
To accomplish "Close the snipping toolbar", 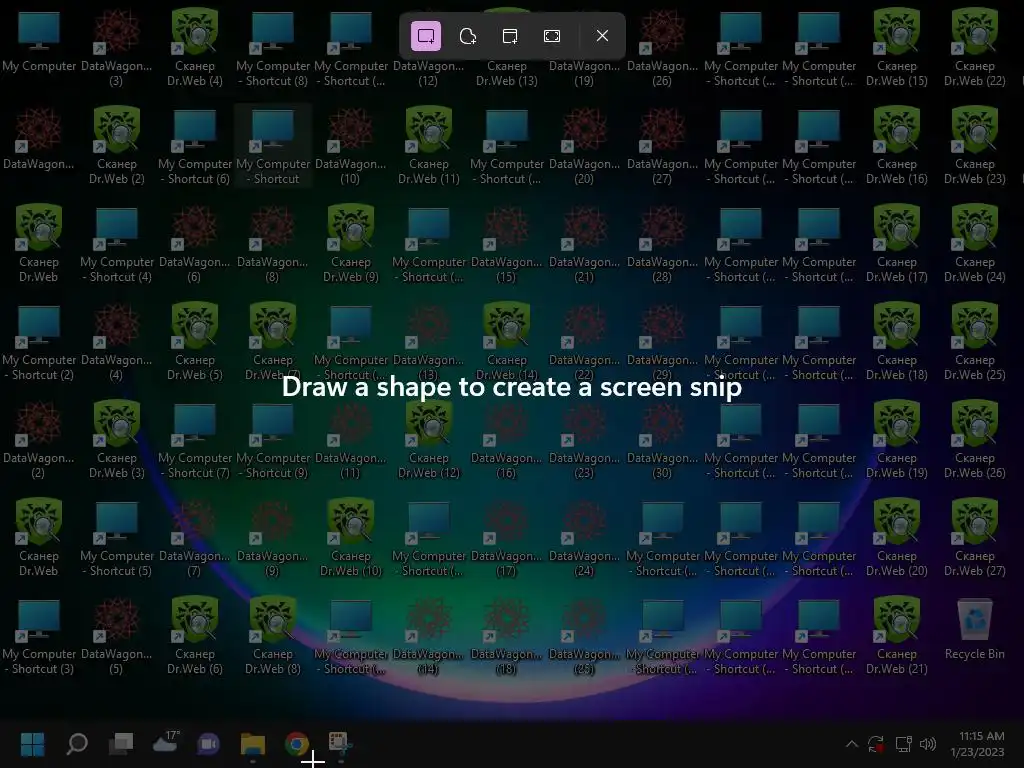I will (602, 36).
